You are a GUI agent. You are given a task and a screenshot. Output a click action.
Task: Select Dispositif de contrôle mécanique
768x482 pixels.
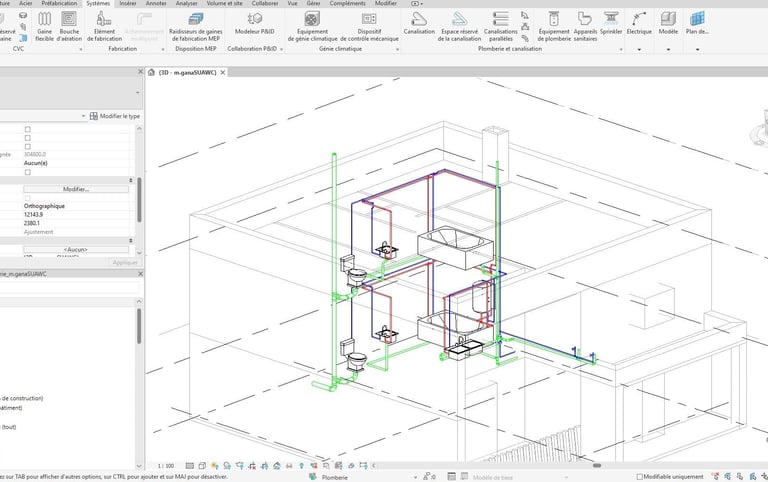point(369,26)
